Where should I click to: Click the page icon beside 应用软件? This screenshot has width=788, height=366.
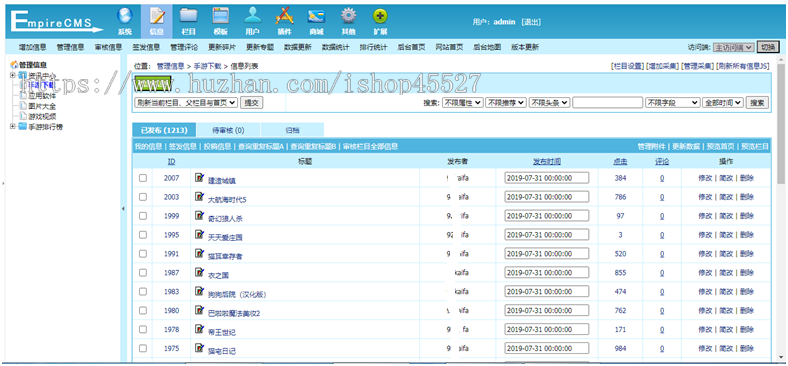tap(23, 96)
